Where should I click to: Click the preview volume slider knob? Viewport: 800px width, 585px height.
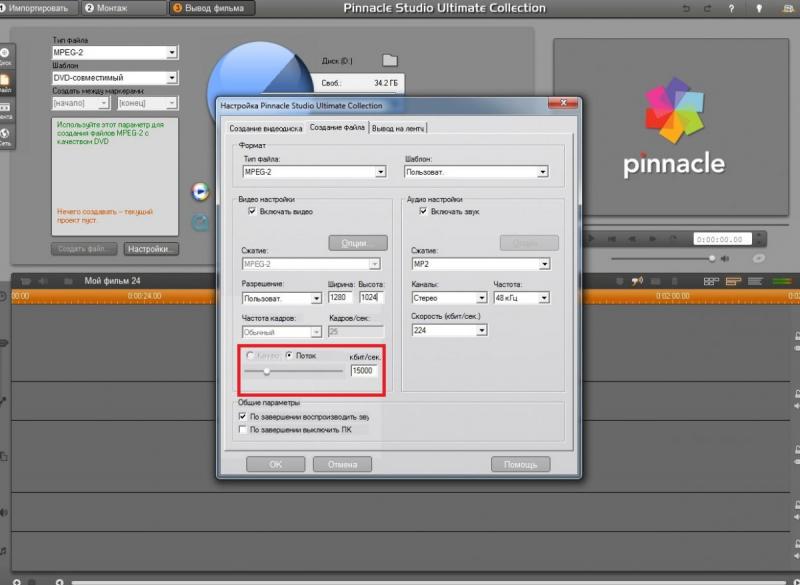(x=712, y=259)
